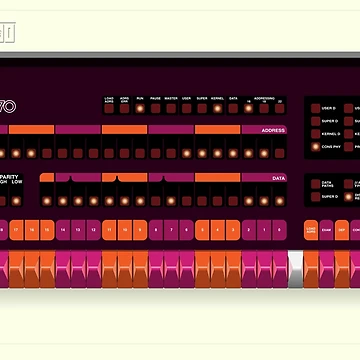Flip the toggle lever under label 4
Screen dimensions: 360x360
click(218, 269)
